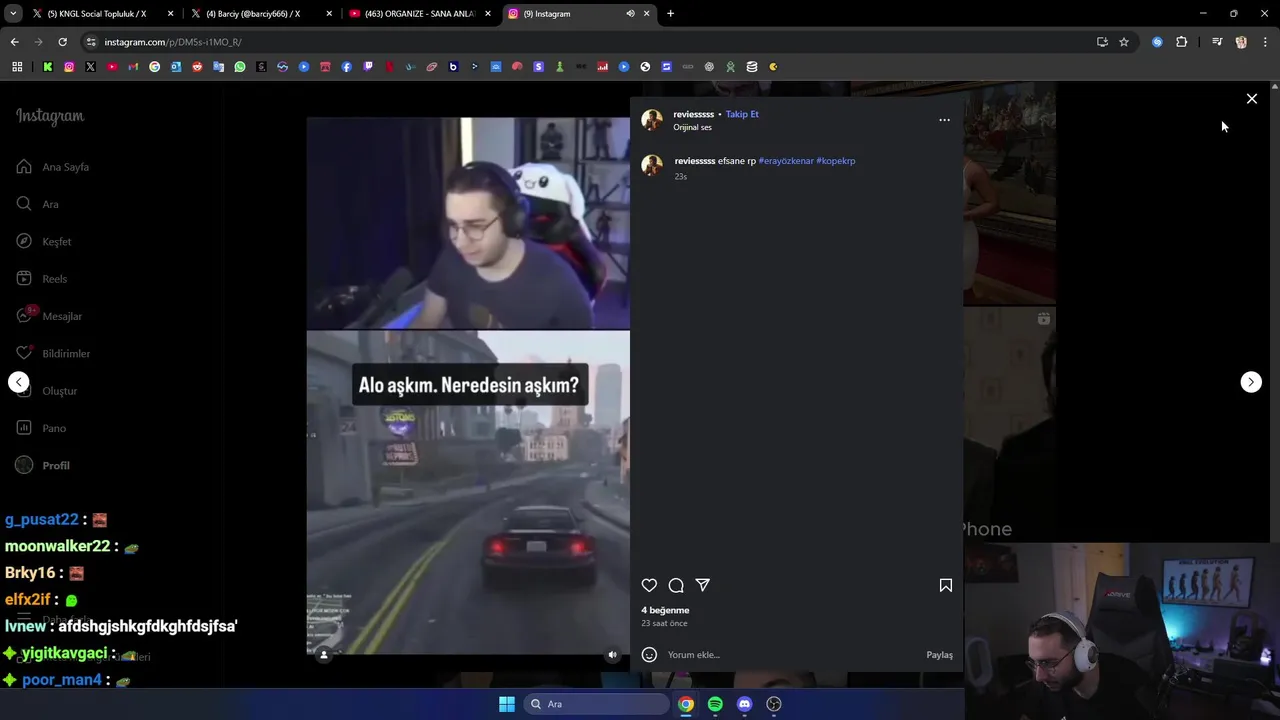The image size is (1280, 720).
Task: Click taskbar Ara search box
Action: (x=596, y=704)
